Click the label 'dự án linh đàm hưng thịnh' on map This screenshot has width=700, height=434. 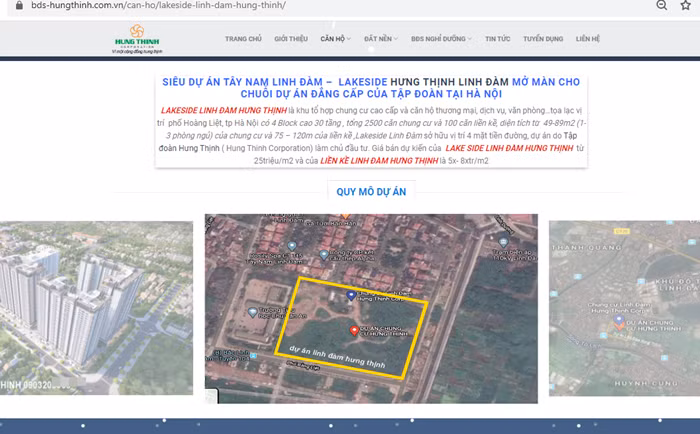tap(337, 357)
